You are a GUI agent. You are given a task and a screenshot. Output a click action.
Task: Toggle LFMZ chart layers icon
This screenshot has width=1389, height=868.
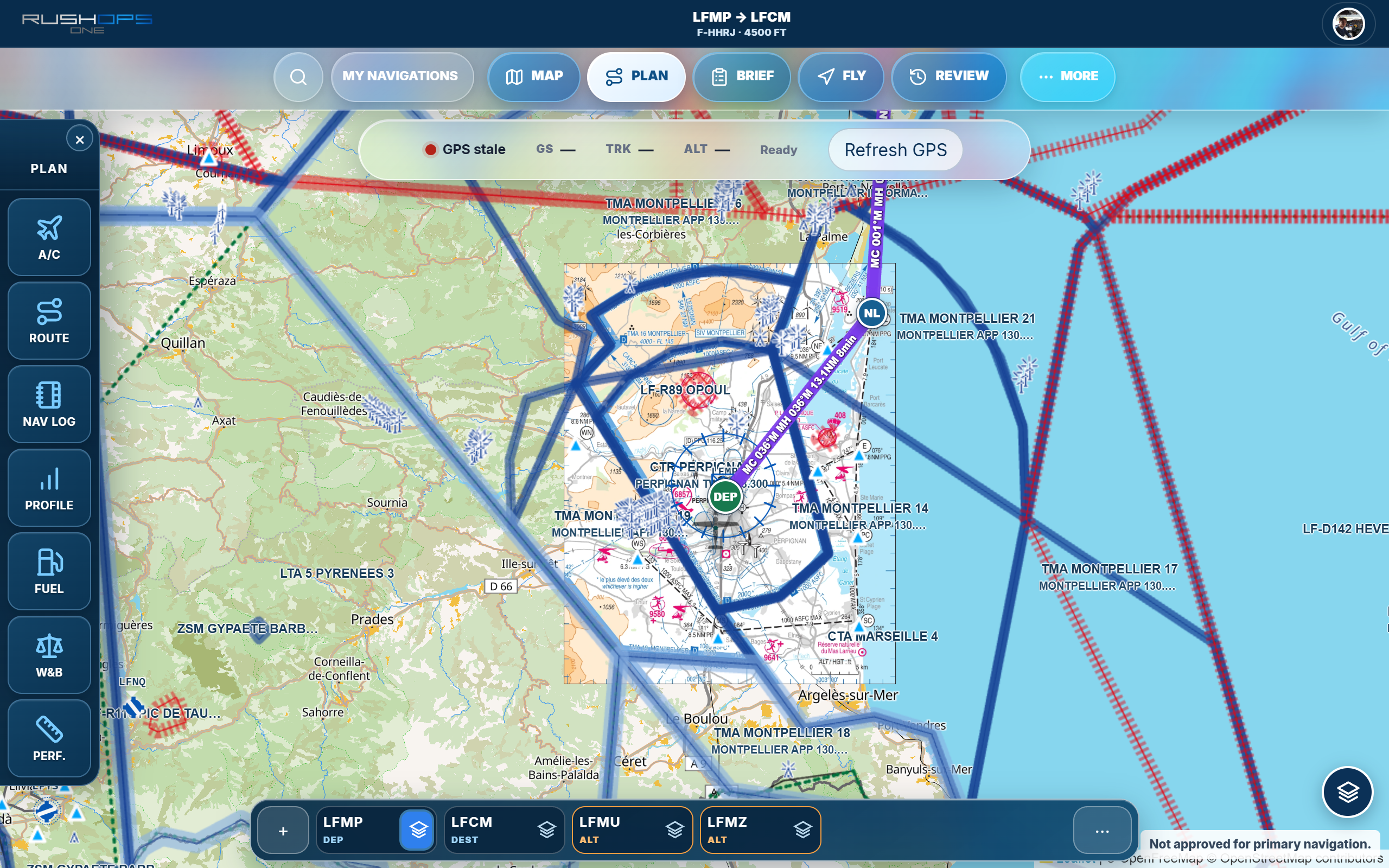tap(803, 830)
